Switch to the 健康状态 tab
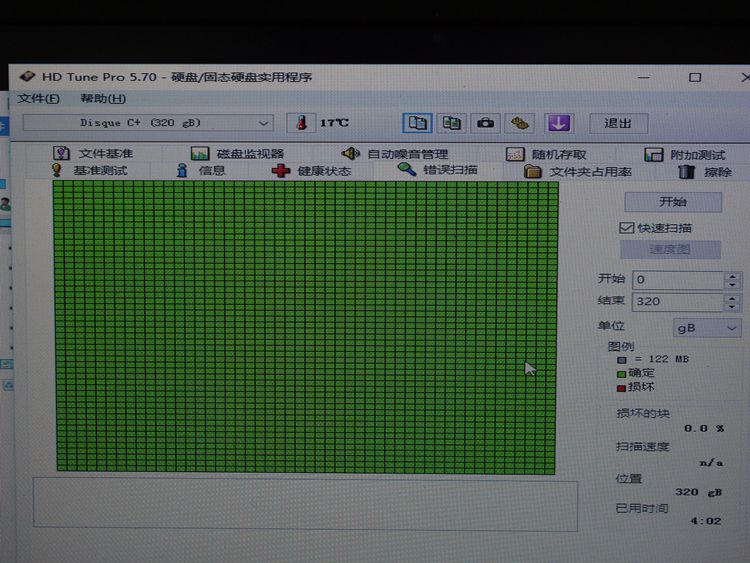 point(311,171)
